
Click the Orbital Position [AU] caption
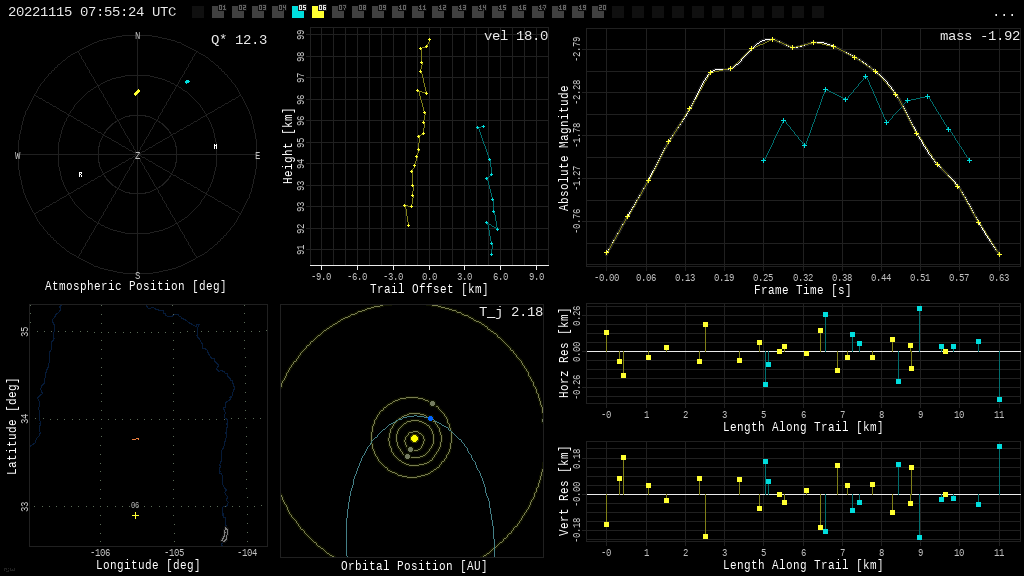(414, 566)
